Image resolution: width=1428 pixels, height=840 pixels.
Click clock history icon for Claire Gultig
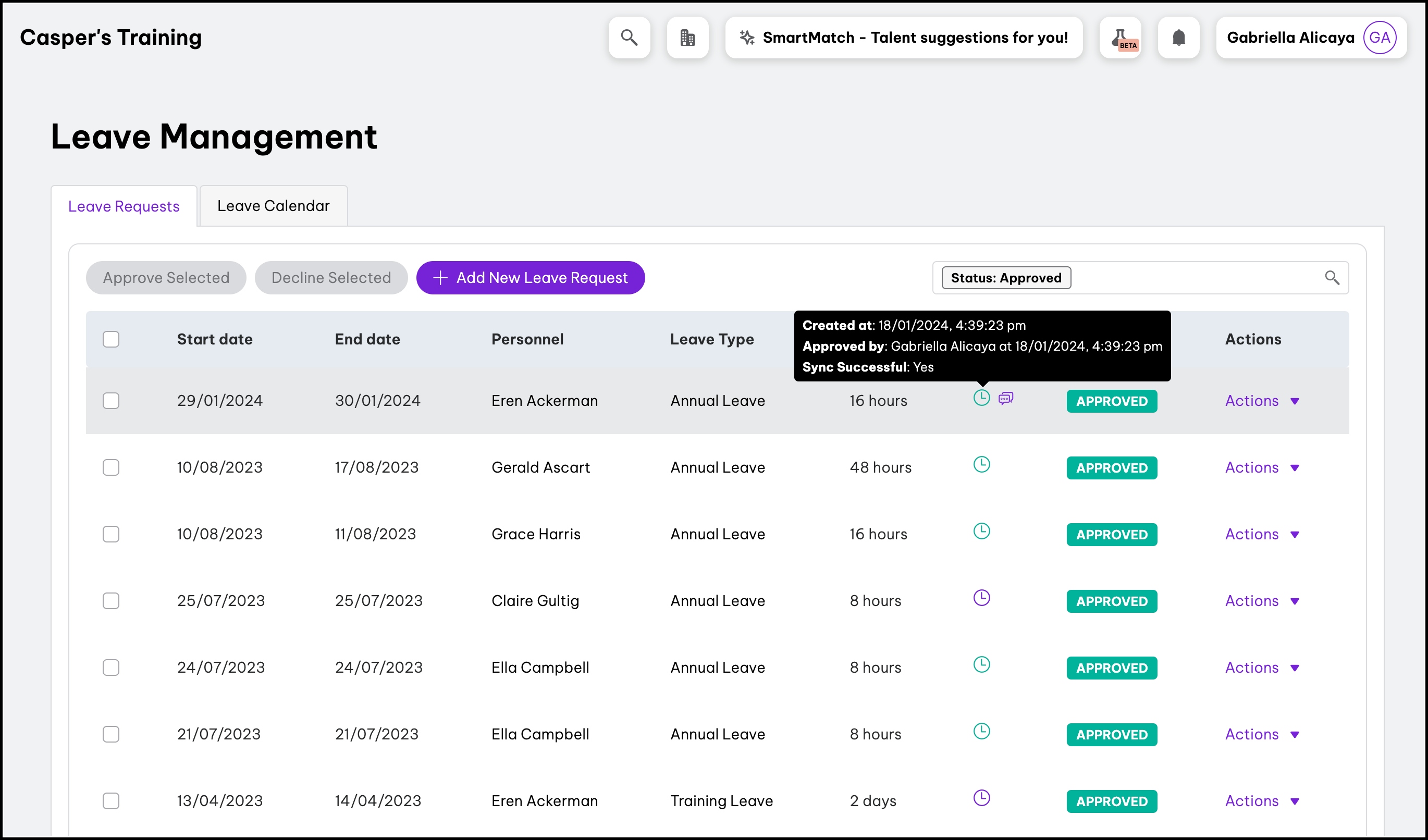point(981,598)
